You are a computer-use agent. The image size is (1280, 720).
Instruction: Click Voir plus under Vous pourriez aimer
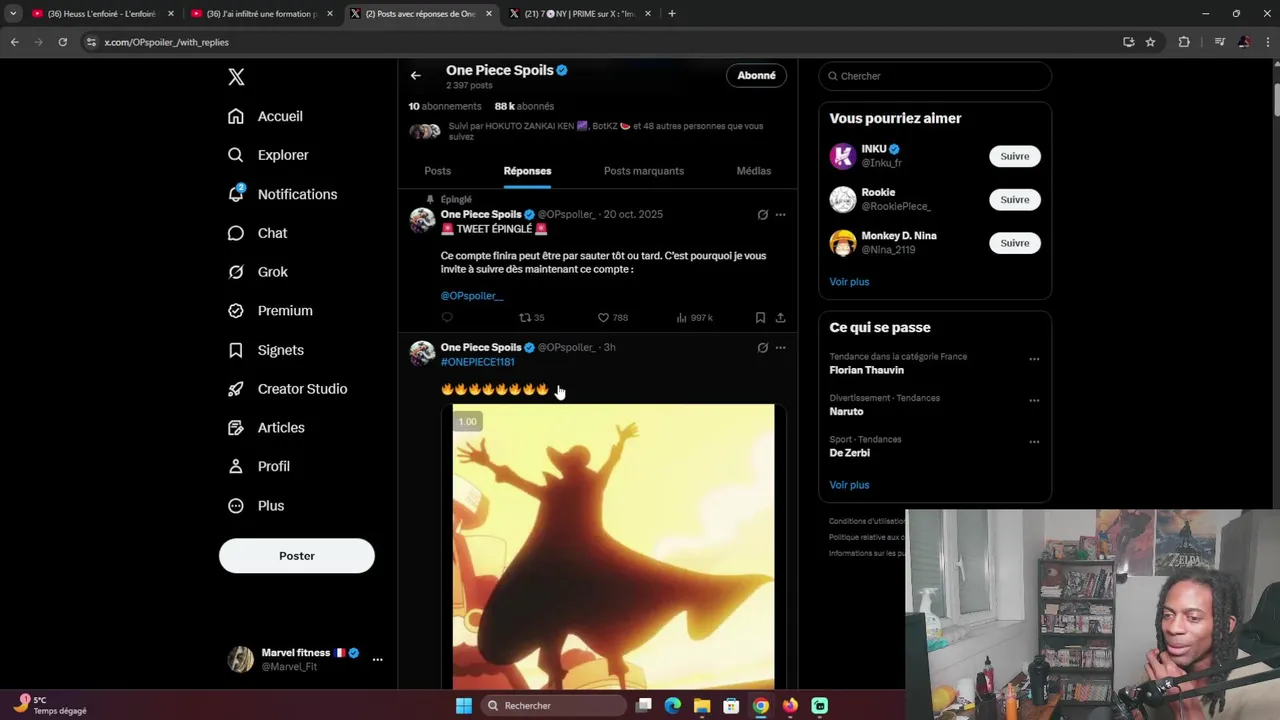coord(849,282)
